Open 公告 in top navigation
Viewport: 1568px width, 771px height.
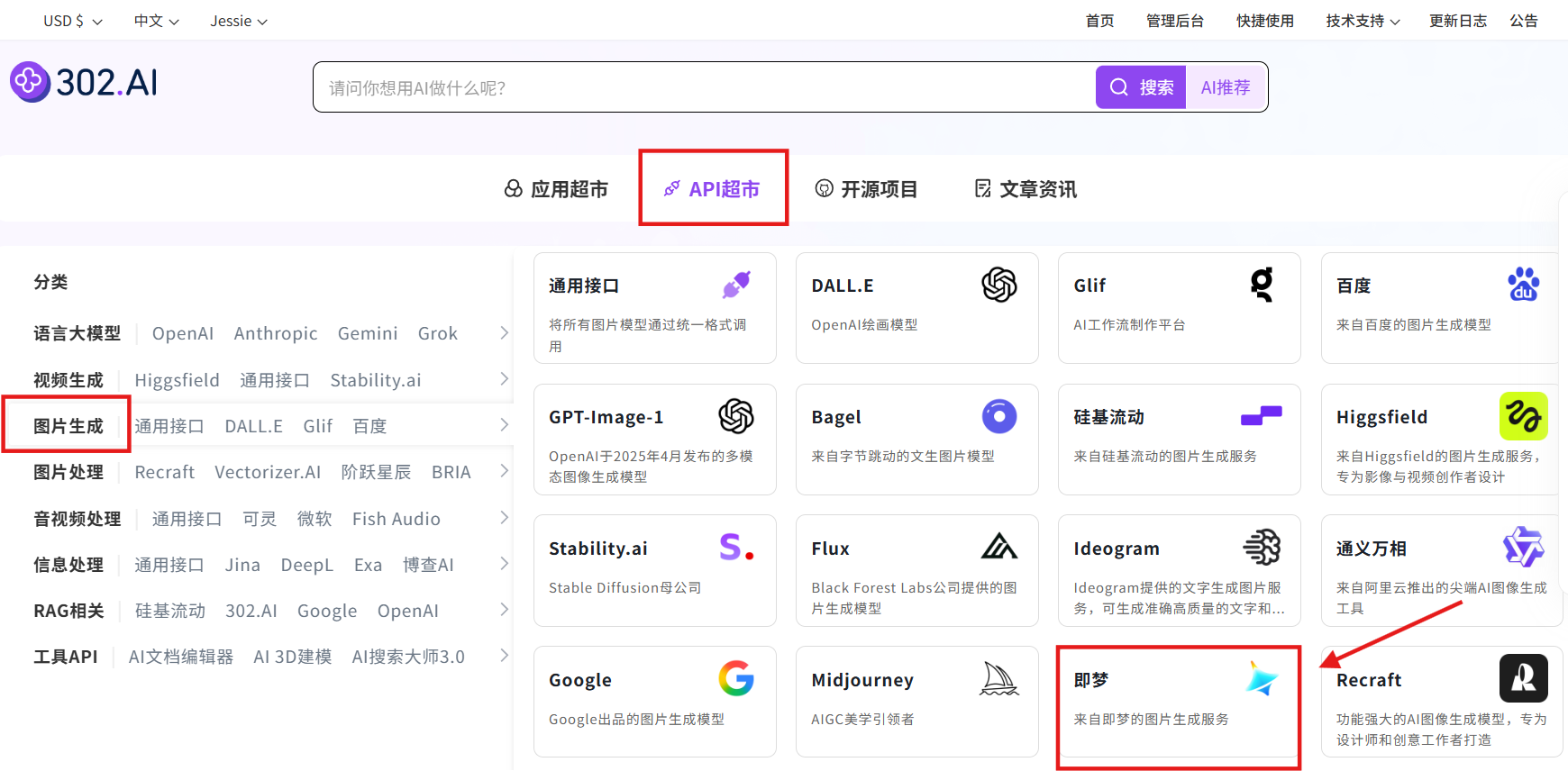(x=1524, y=21)
